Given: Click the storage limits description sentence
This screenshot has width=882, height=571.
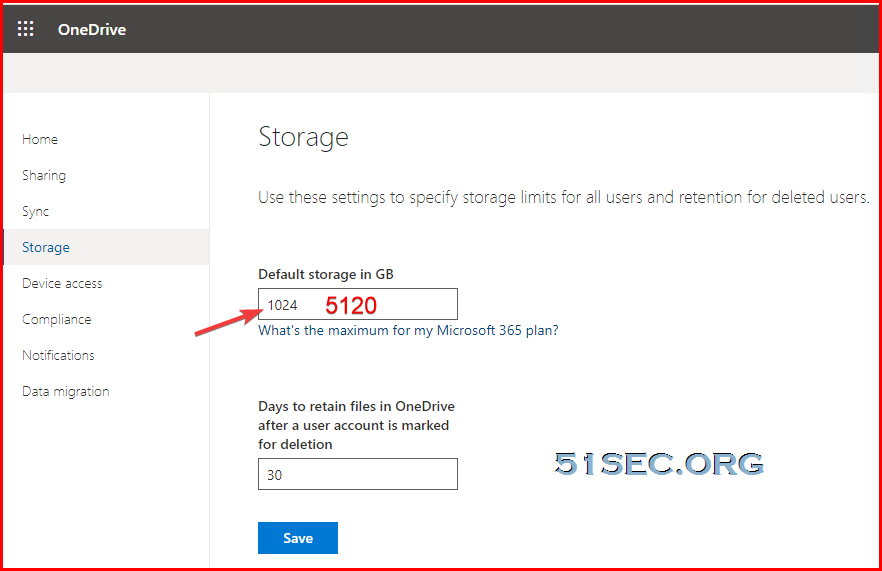Looking at the screenshot, I should [x=564, y=197].
